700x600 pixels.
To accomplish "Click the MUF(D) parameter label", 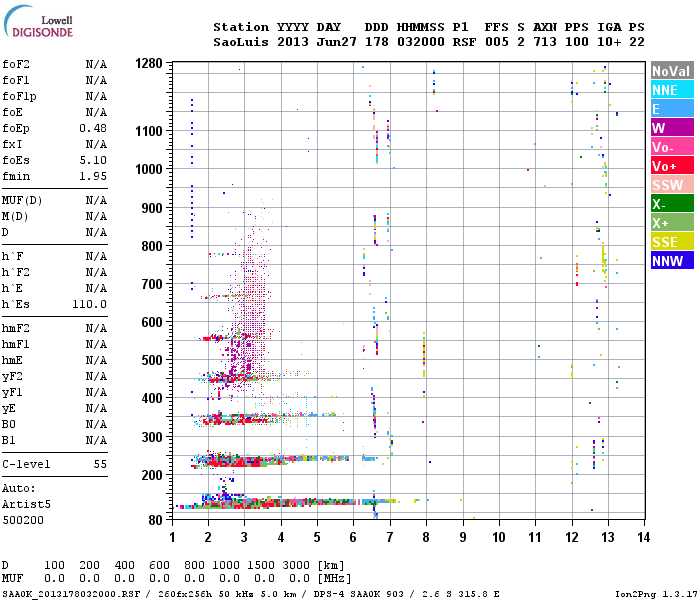I will [x=22, y=200].
